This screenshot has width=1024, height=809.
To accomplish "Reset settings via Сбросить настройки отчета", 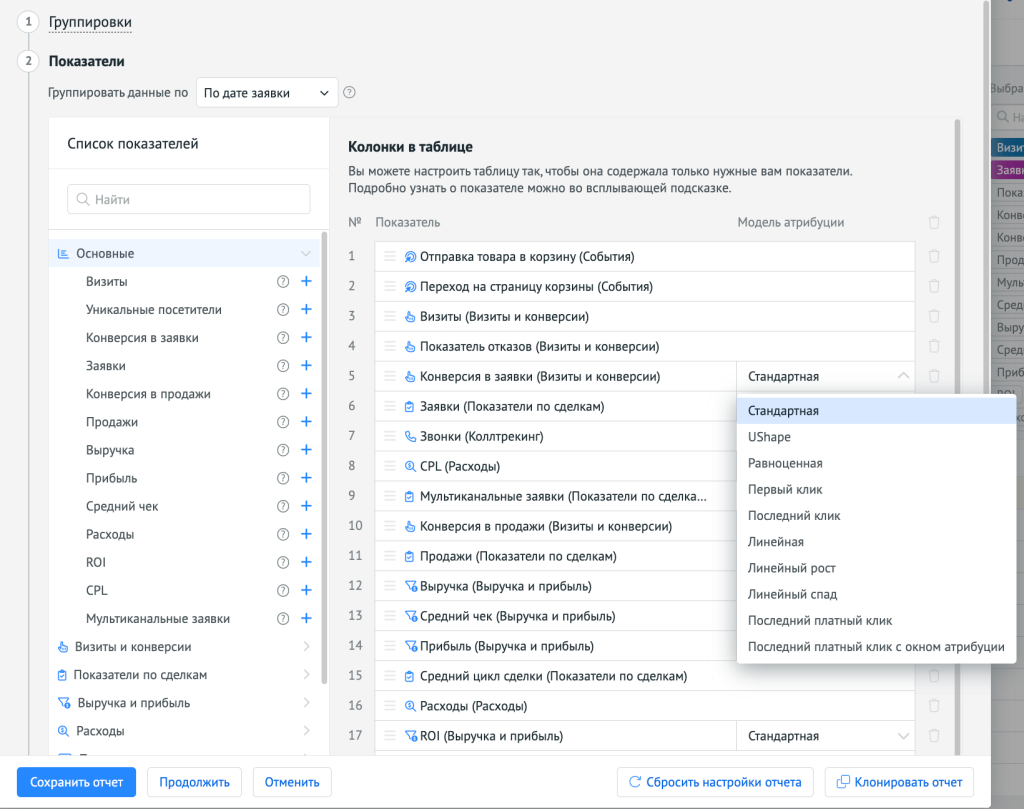I will 715,782.
